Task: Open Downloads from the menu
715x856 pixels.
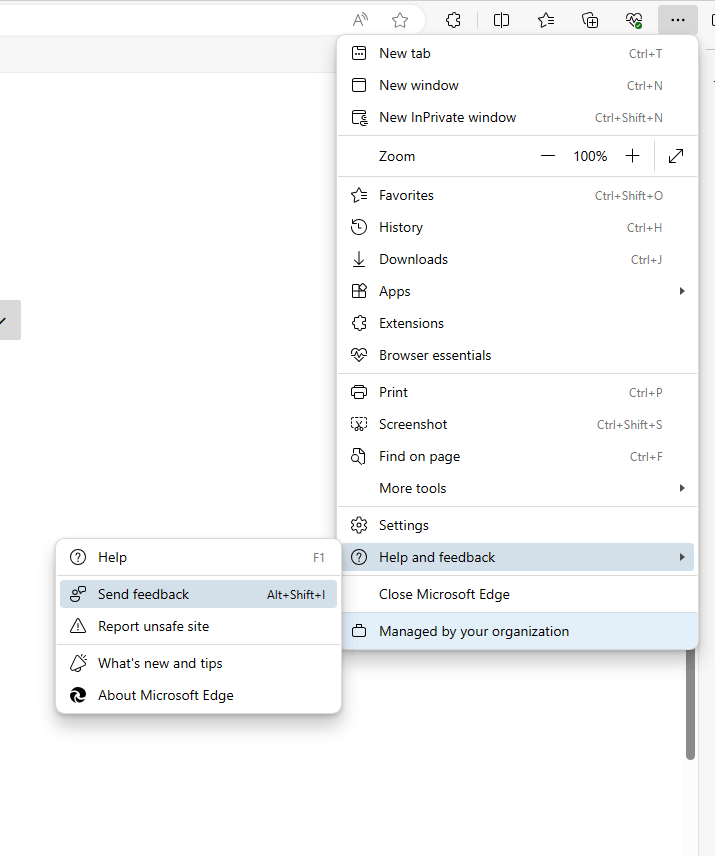Action: [517, 259]
